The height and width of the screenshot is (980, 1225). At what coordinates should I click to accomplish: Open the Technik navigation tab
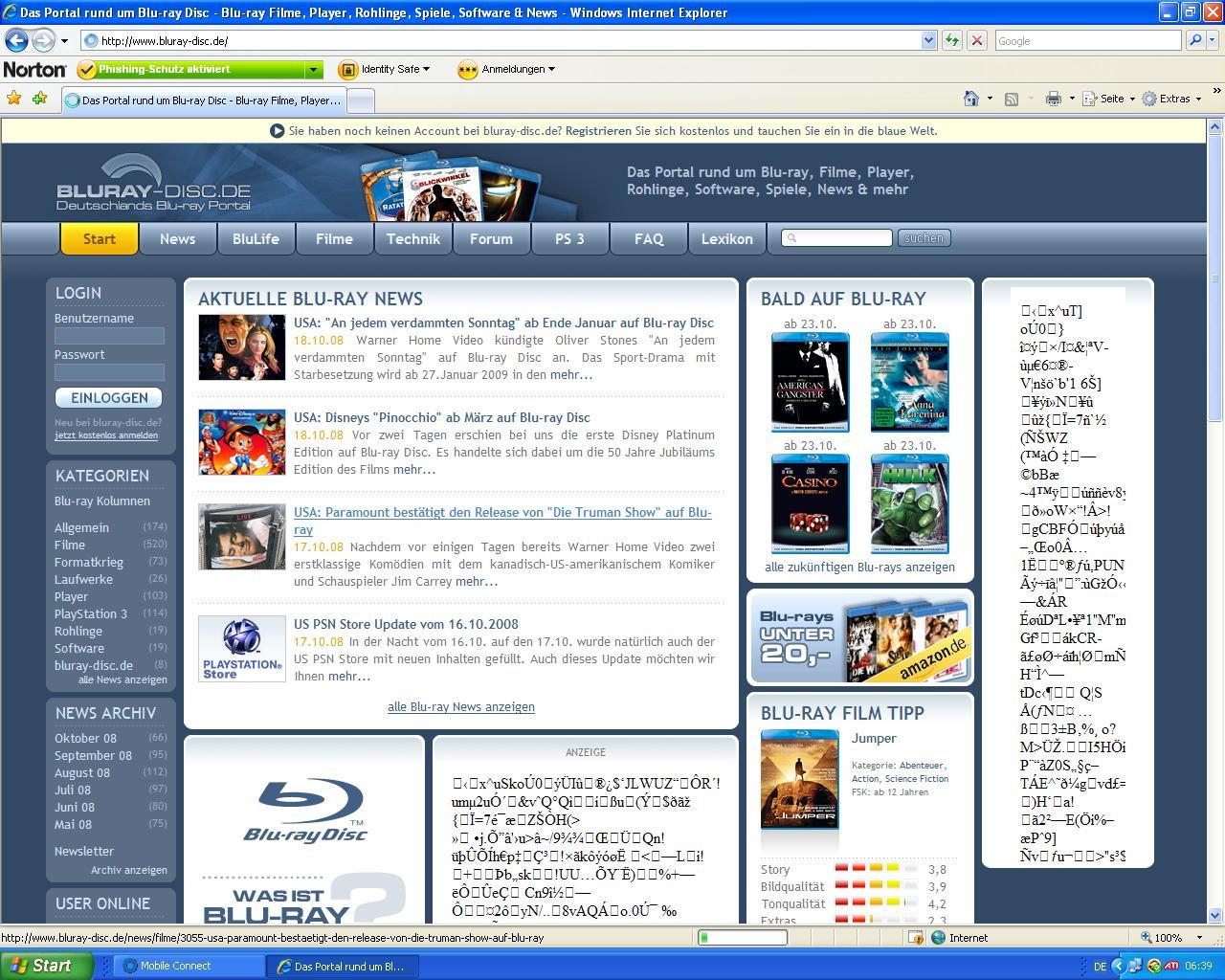click(x=413, y=239)
